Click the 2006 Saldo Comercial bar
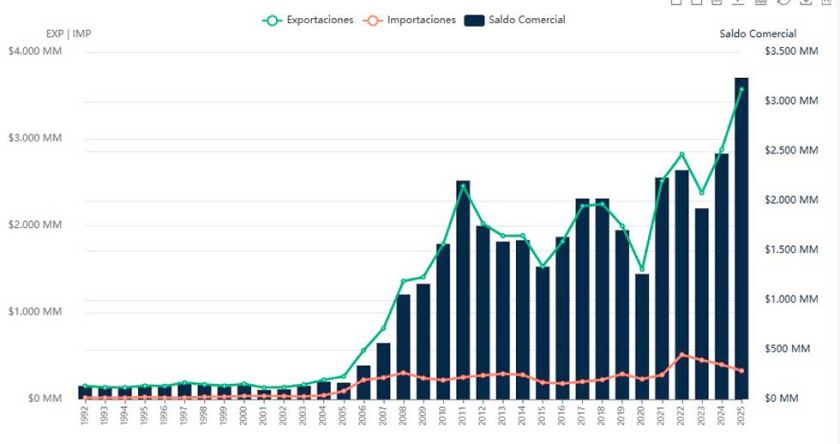 pyautogui.click(x=363, y=382)
